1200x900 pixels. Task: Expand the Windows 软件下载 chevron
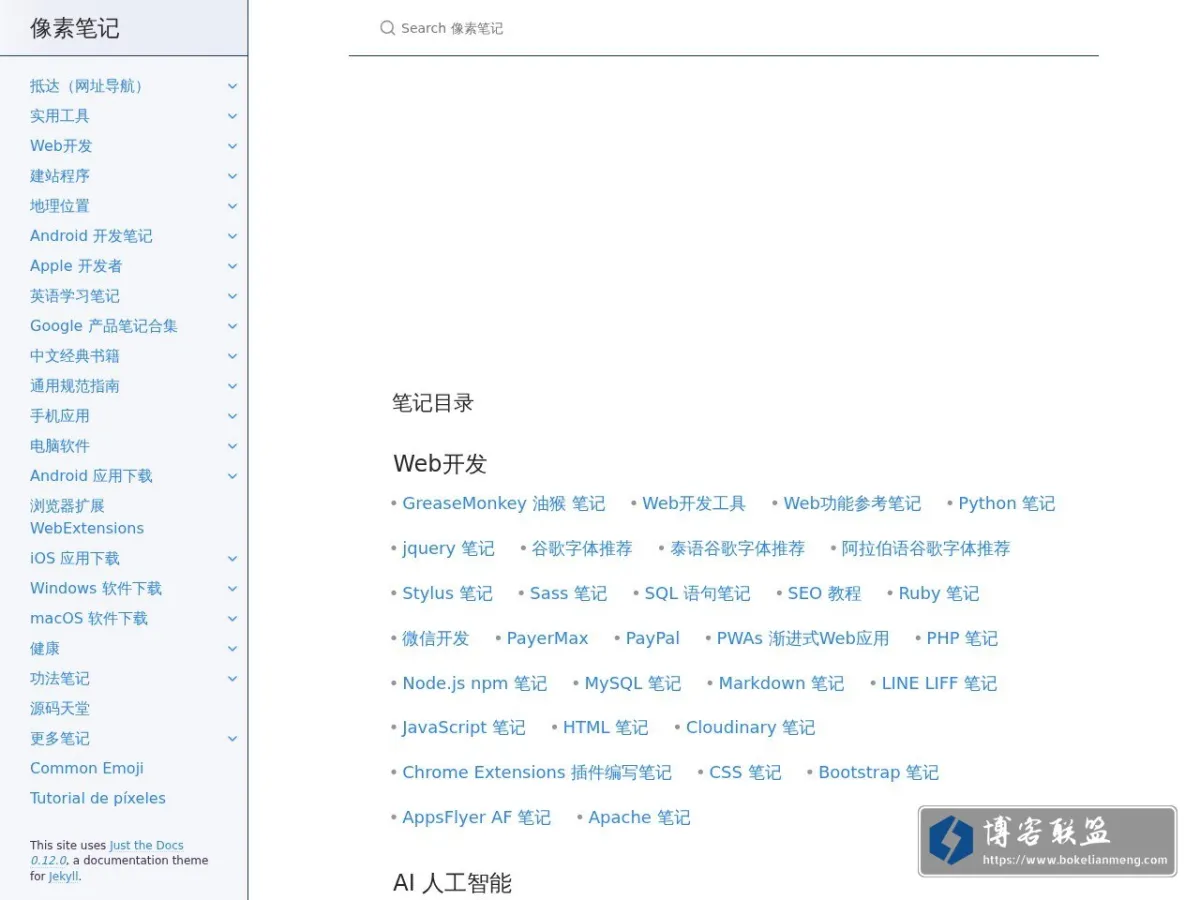[232, 588]
